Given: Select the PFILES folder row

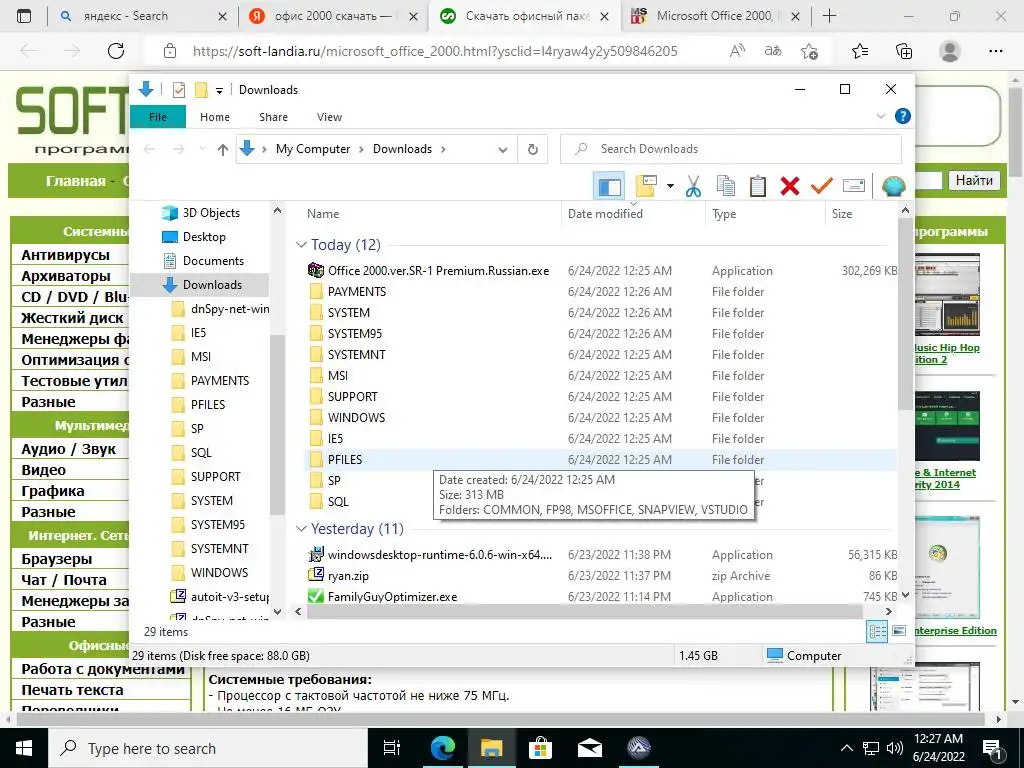Looking at the screenshot, I should 601,459.
